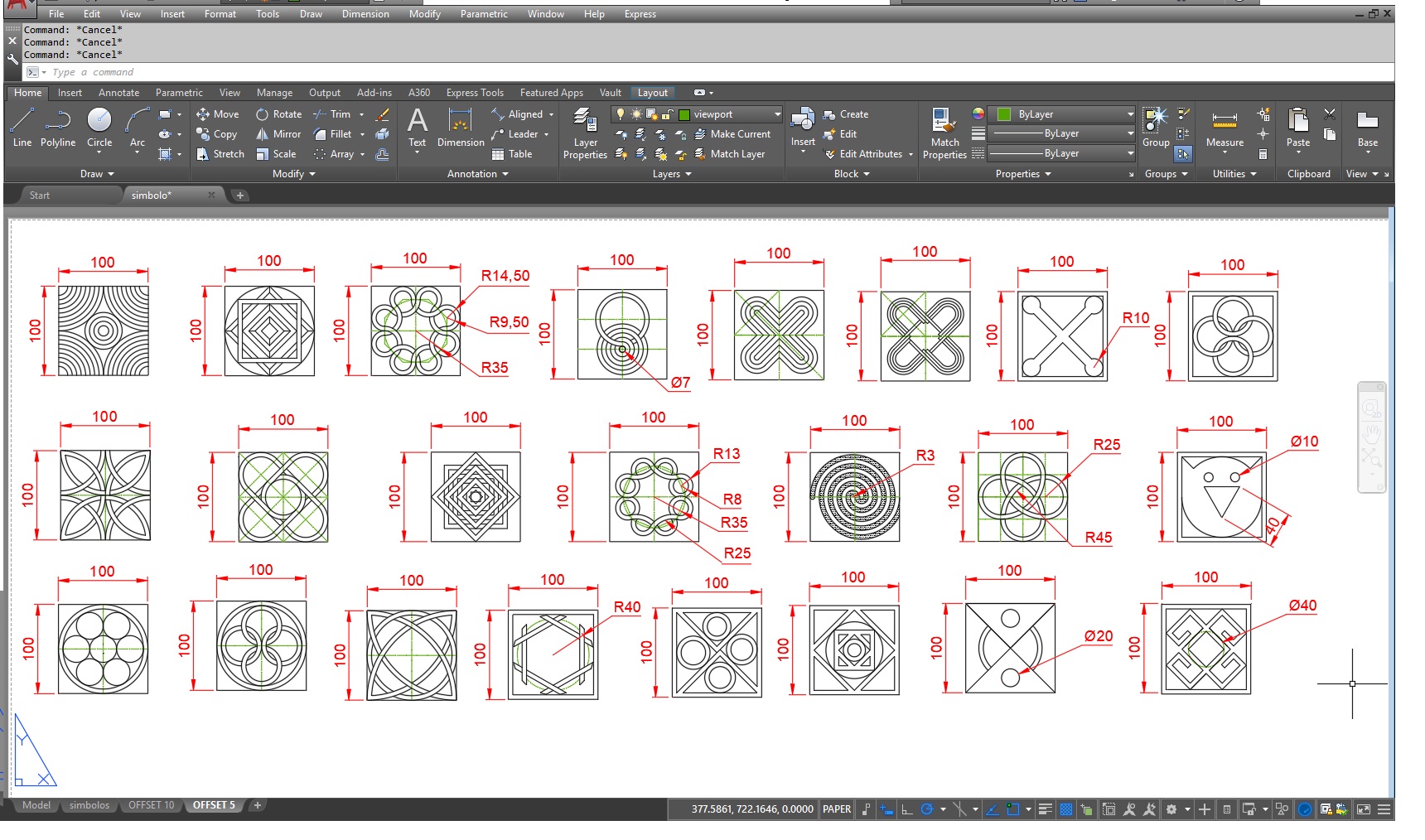Open the OFFSET 10 layout tab
This screenshot has height=840, width=1425.
tap(151, 805)
